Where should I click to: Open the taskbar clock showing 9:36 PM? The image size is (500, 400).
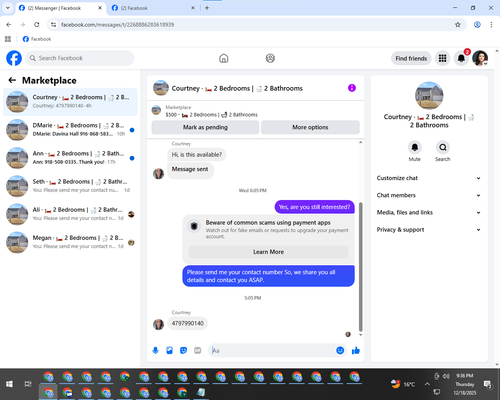tap(465, 384)
